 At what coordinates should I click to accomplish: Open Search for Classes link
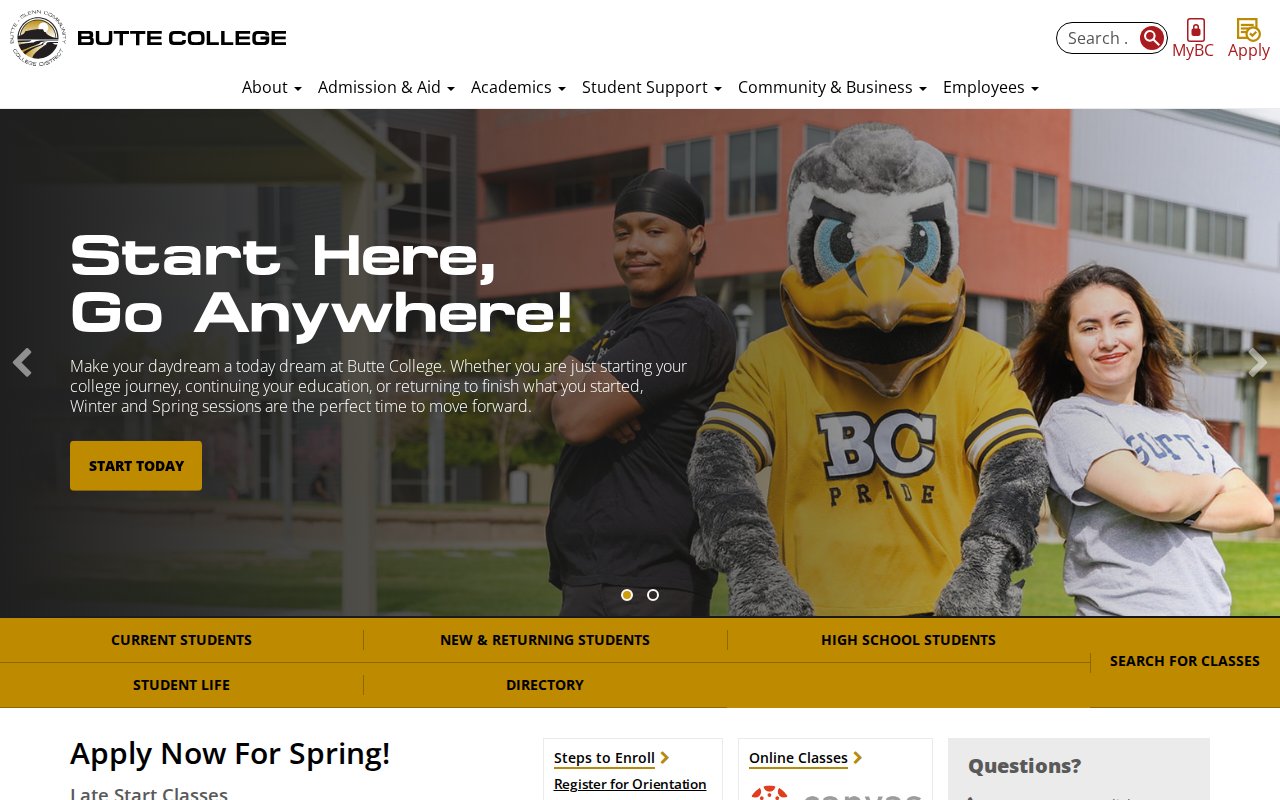(1184, 661)
